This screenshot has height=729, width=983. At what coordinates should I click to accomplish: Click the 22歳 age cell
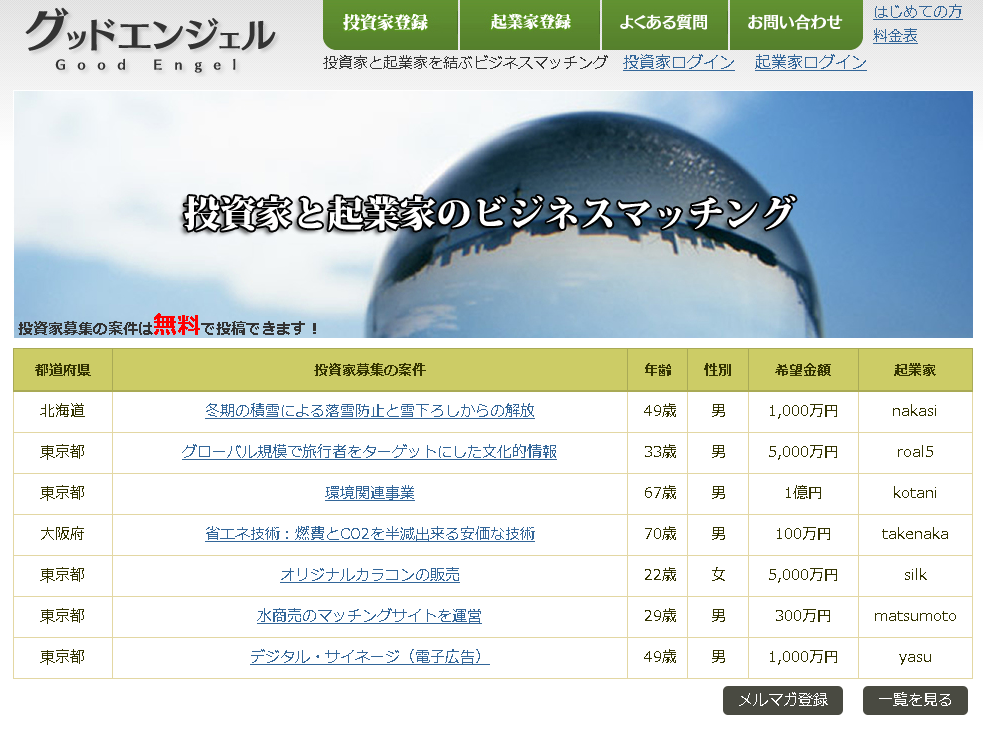pyautogui.click(x=658, y=574)
